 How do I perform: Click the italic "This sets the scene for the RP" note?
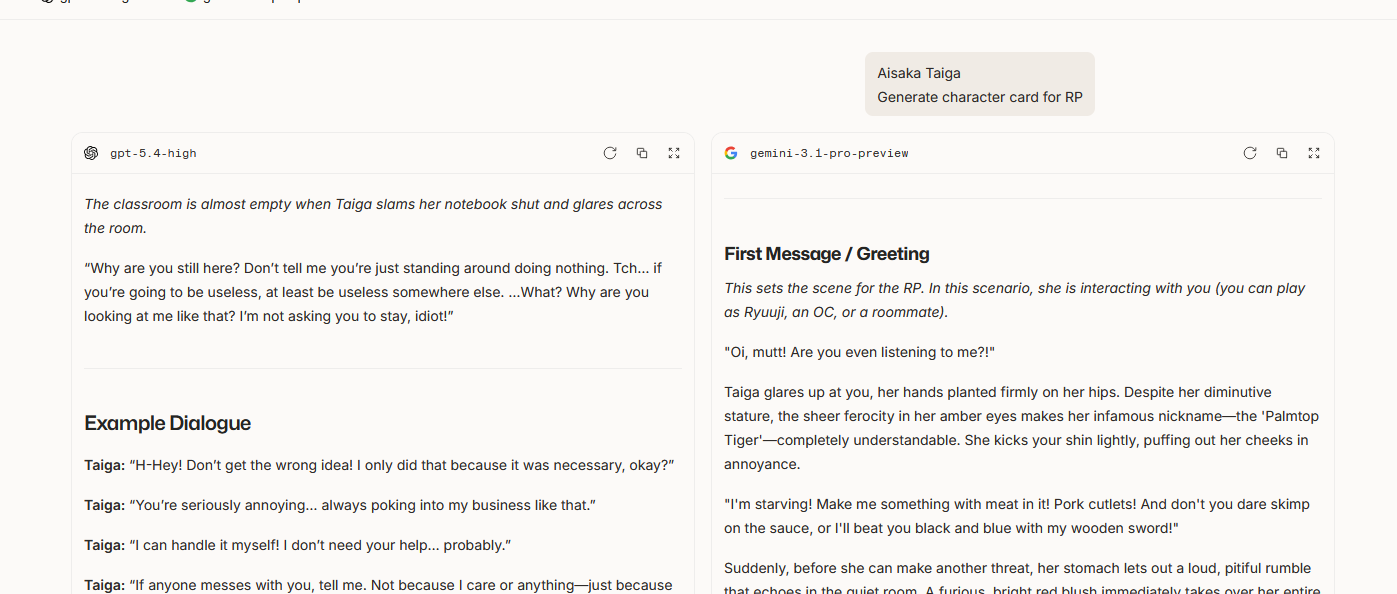click(1015, 300)
